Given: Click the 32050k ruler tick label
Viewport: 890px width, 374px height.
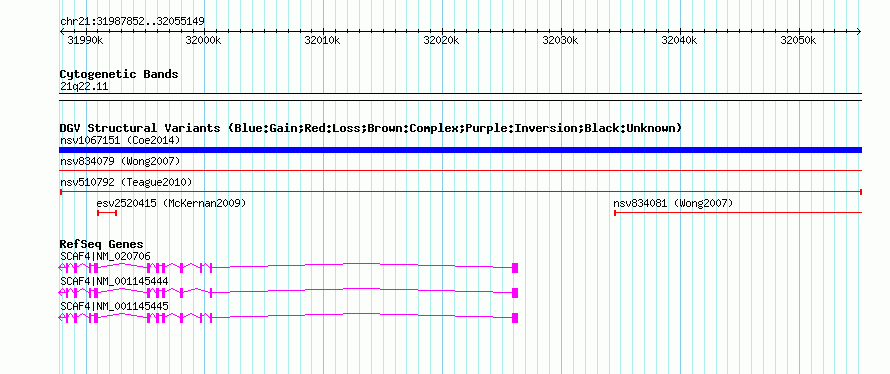Looking at the screenshot, I should 799,41.
